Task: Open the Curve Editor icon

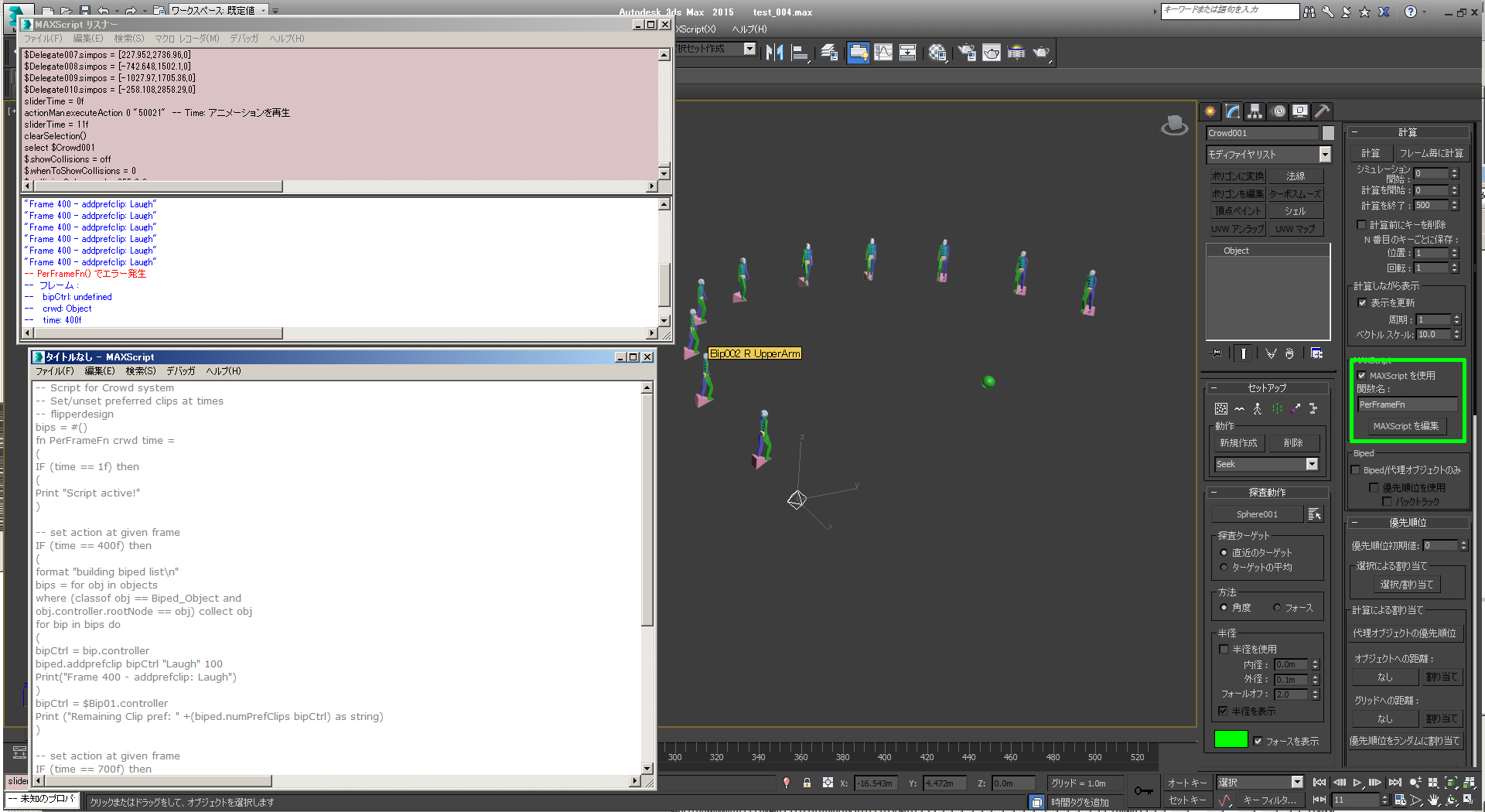Action: tap(883, 53)
